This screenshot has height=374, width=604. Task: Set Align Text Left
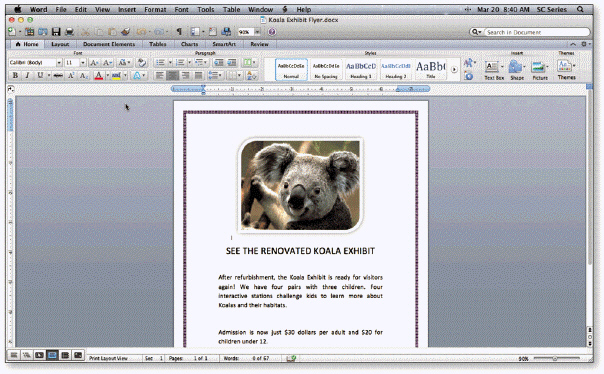point(159,75)
